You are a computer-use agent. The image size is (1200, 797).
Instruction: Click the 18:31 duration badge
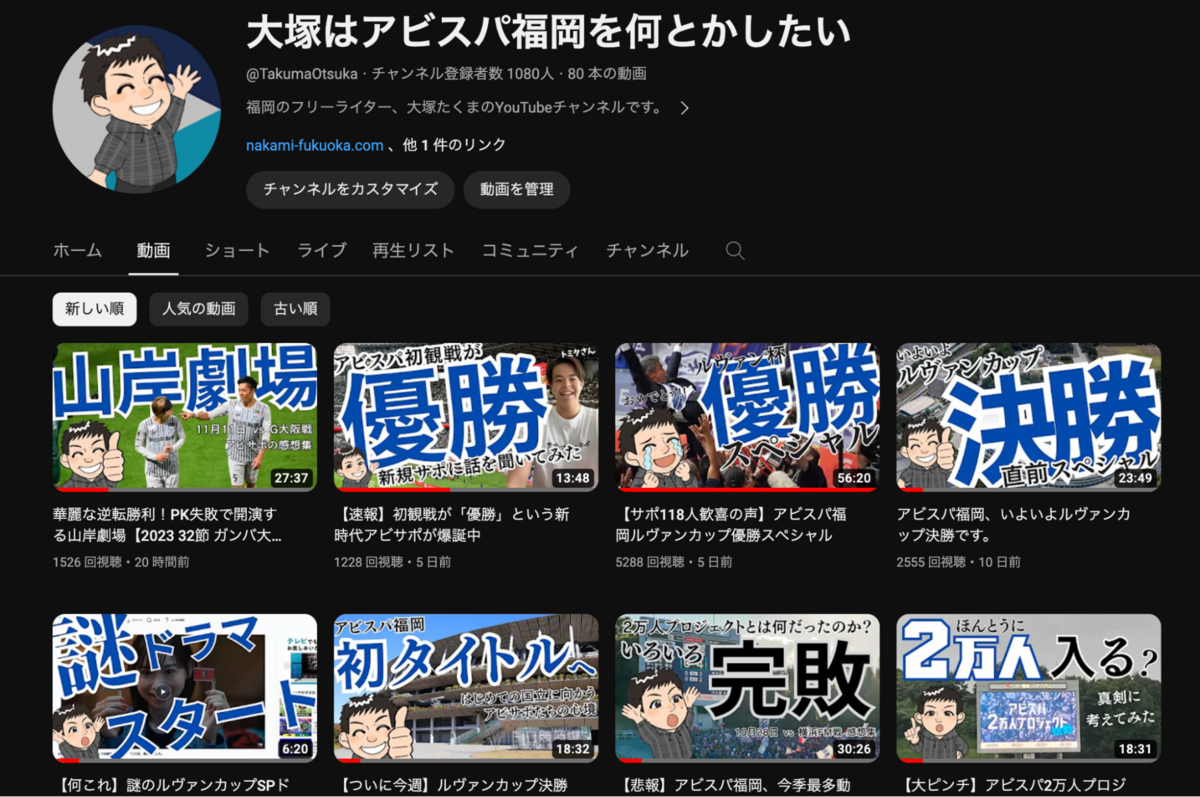[x=1135, y=749]
